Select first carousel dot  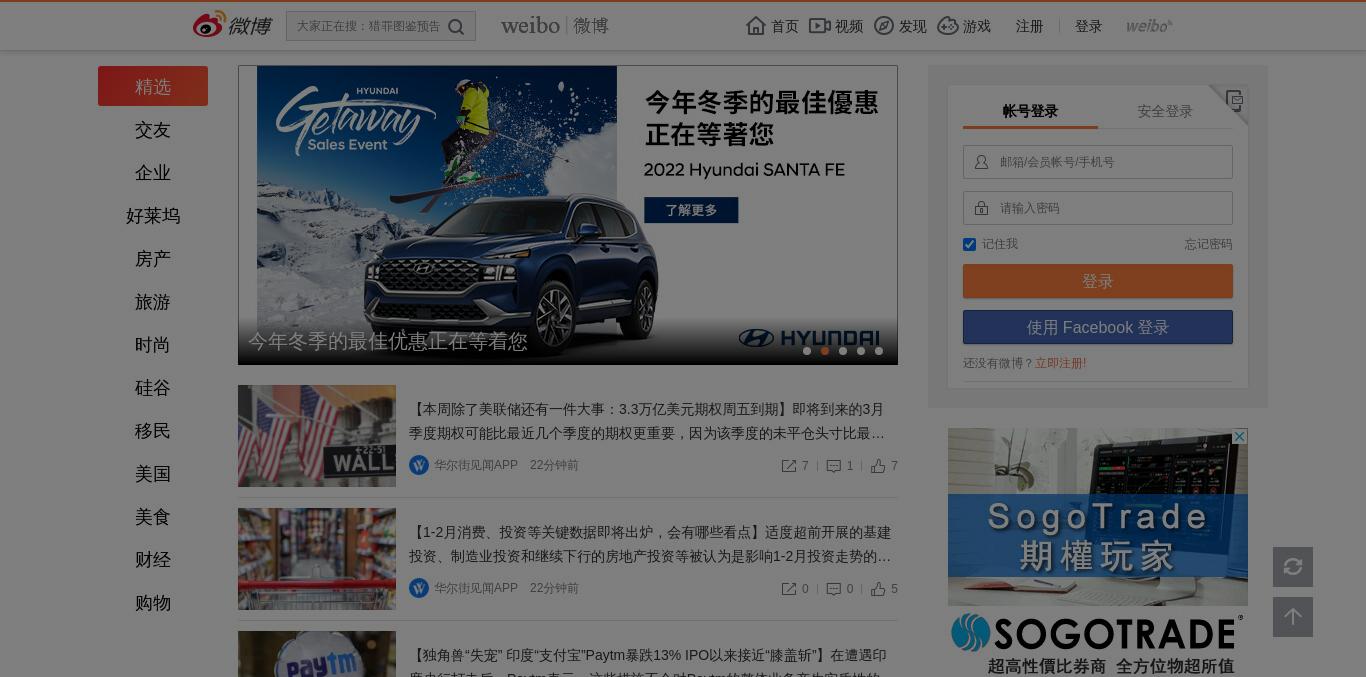coord(807,351)
